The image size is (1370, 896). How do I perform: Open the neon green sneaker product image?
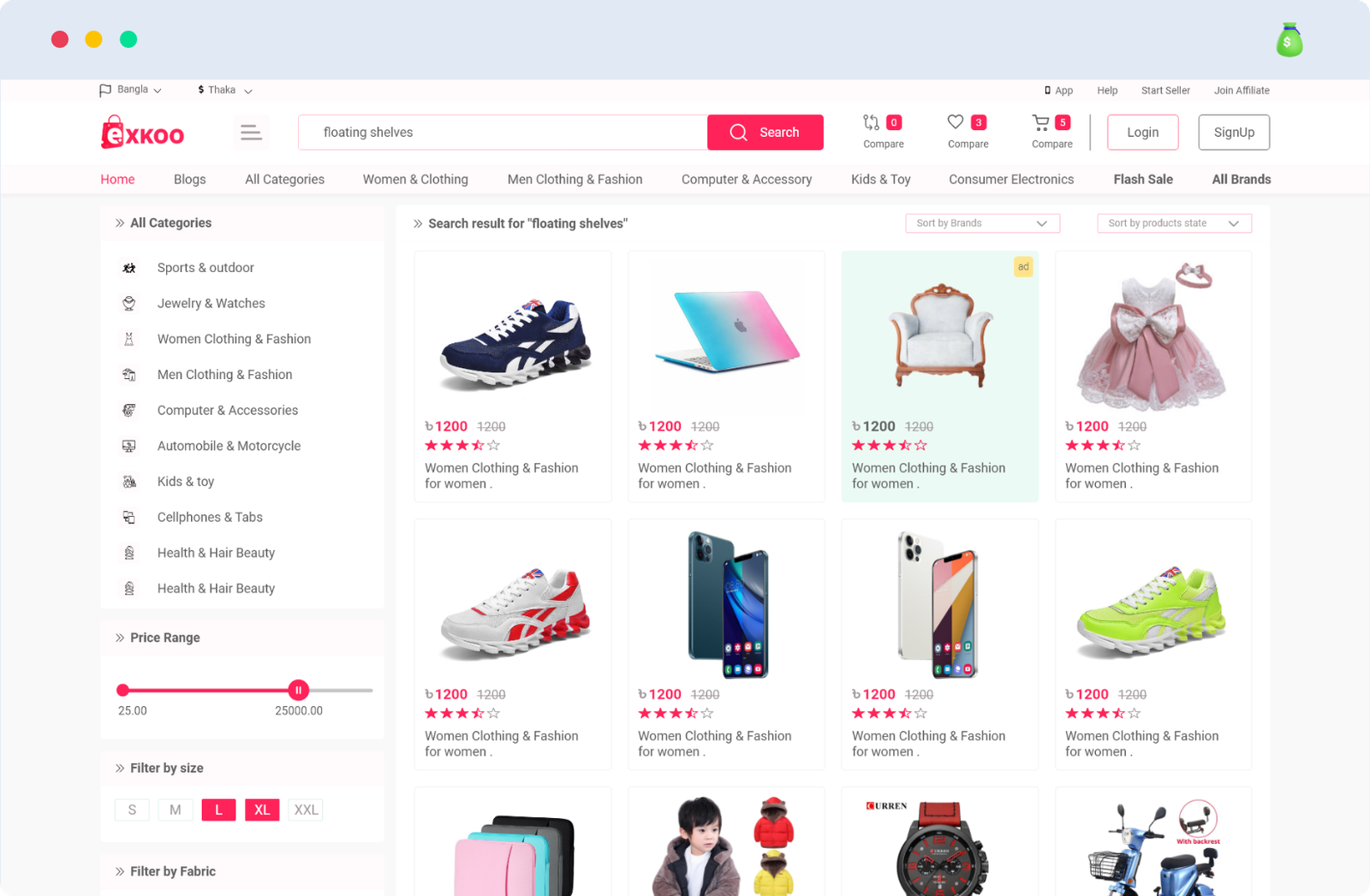click(x=1153, y=612)
